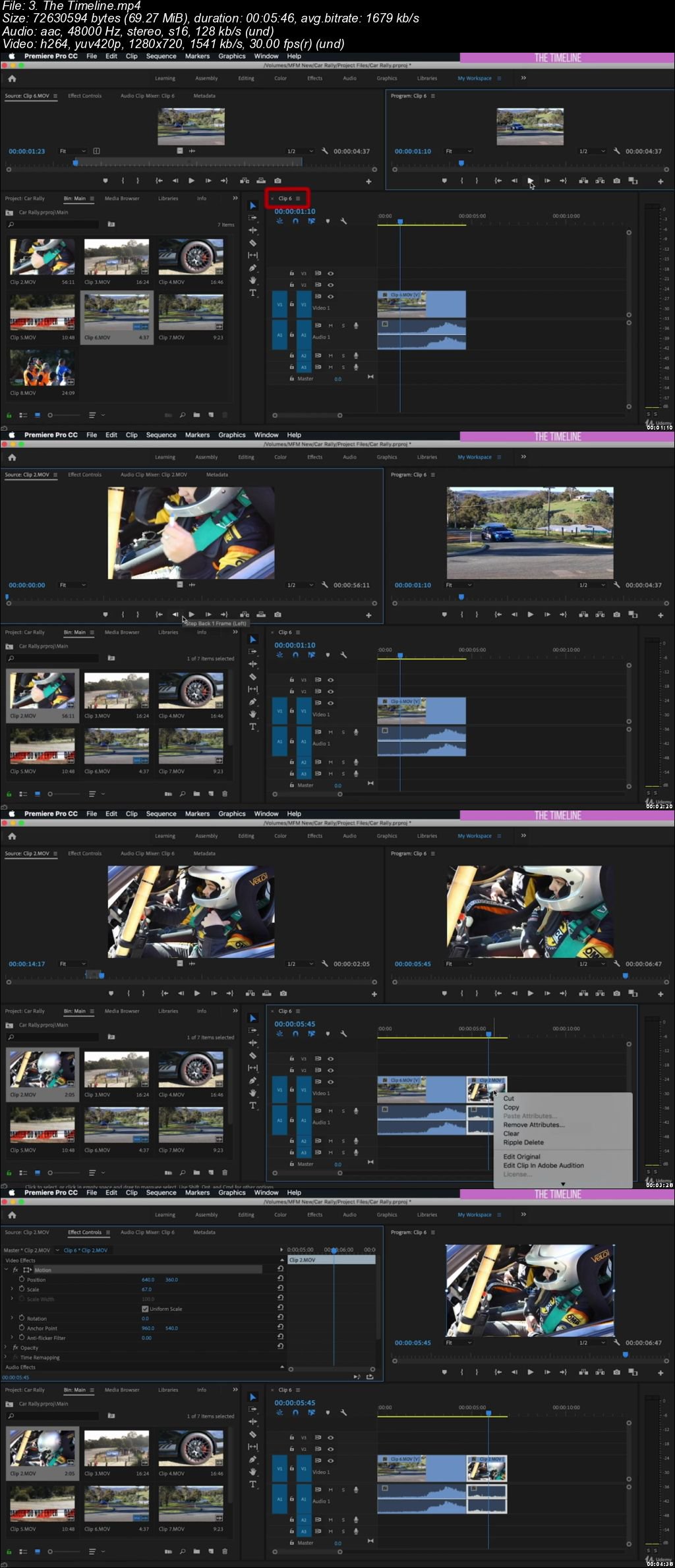Select the Clip 8.MOV thumbnail
This screenshot has width=675, height=1568.
click(x=42, y=368)
